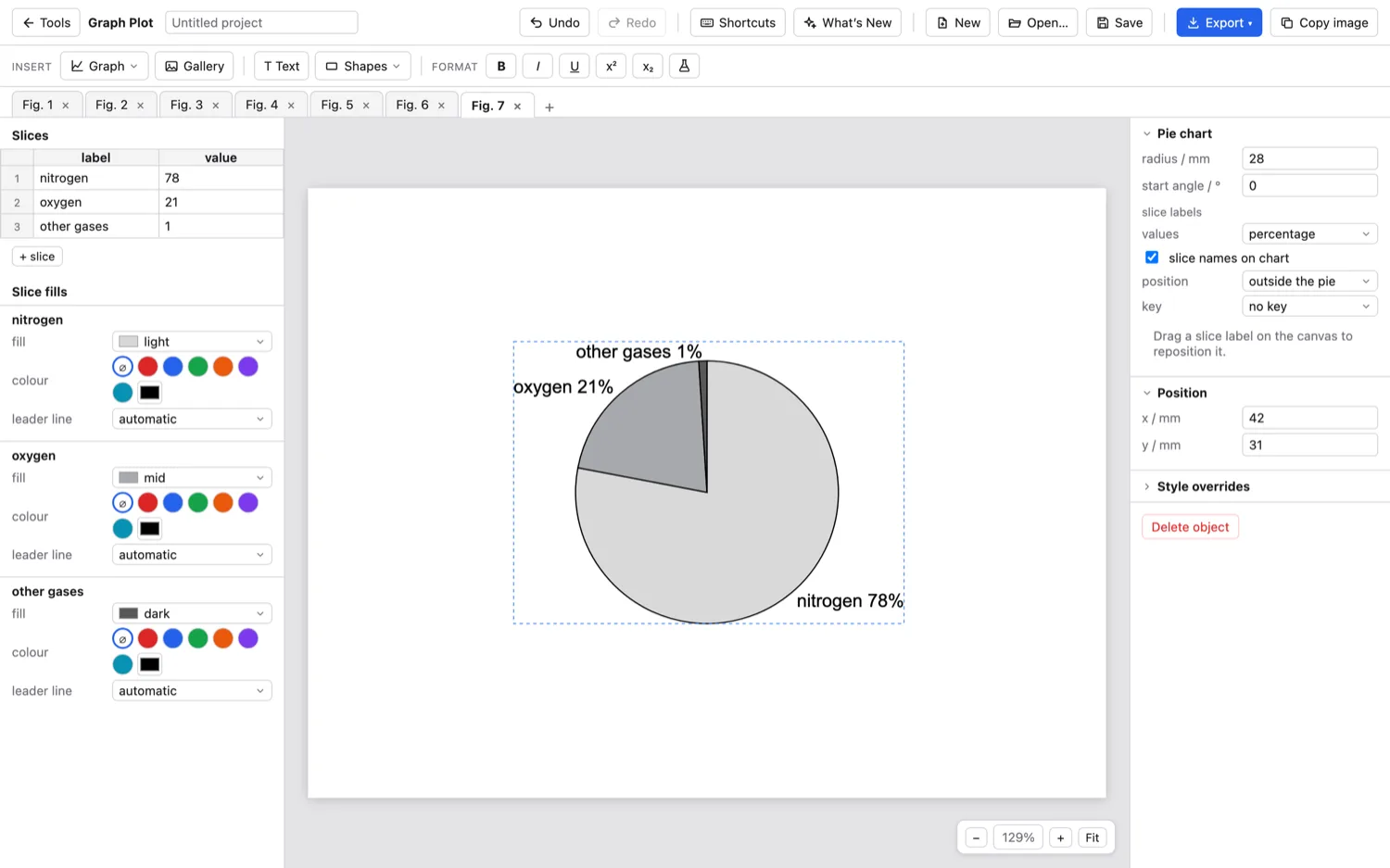This screenshot has width=1390, height=868.
Task: Select the nitrogen label cell
Action: coord(96,178)
